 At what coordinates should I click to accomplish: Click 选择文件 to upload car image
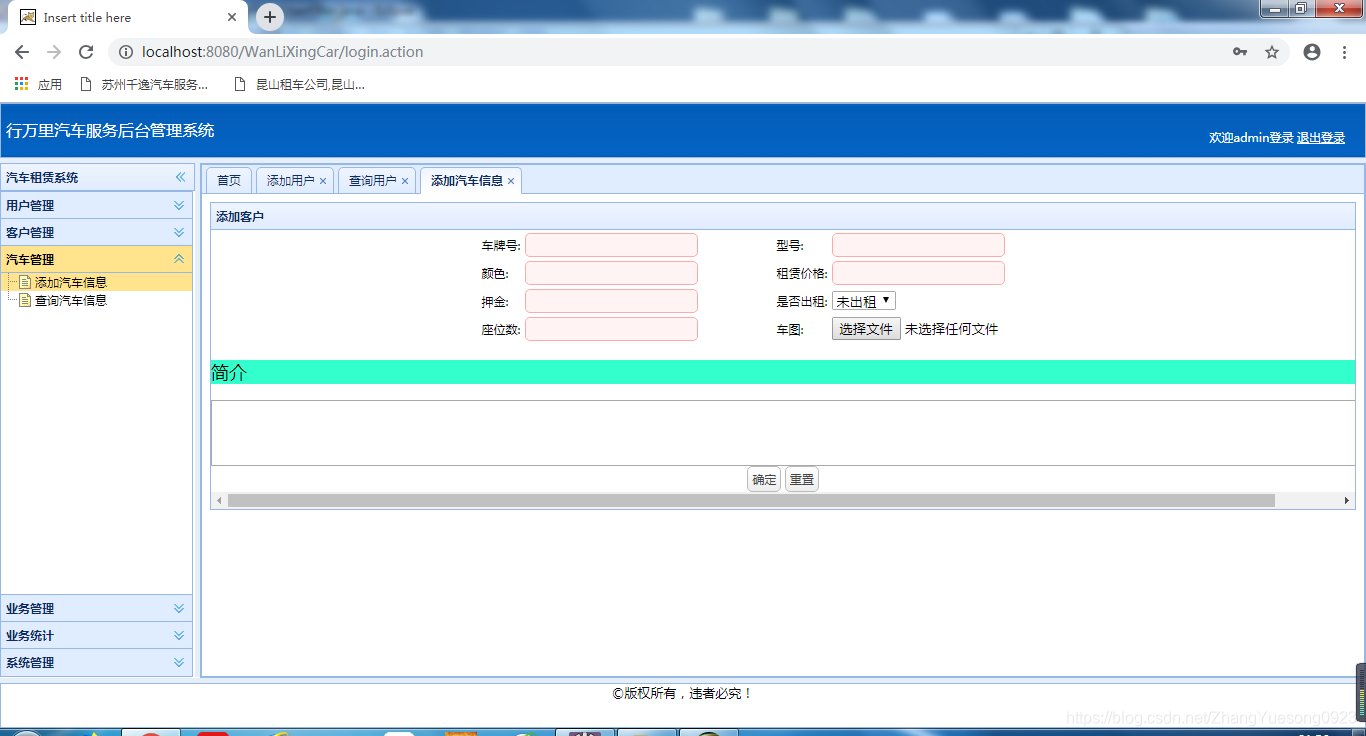pos(866,329)
